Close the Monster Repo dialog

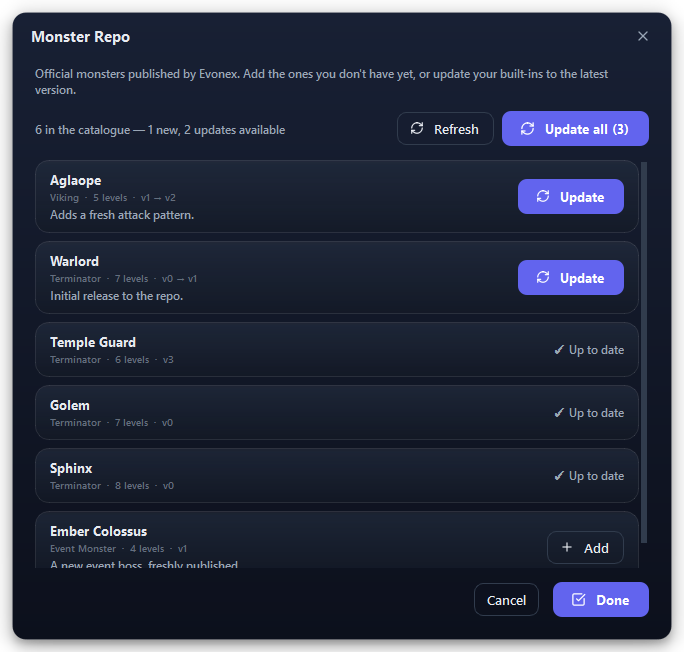pos(643,36)
